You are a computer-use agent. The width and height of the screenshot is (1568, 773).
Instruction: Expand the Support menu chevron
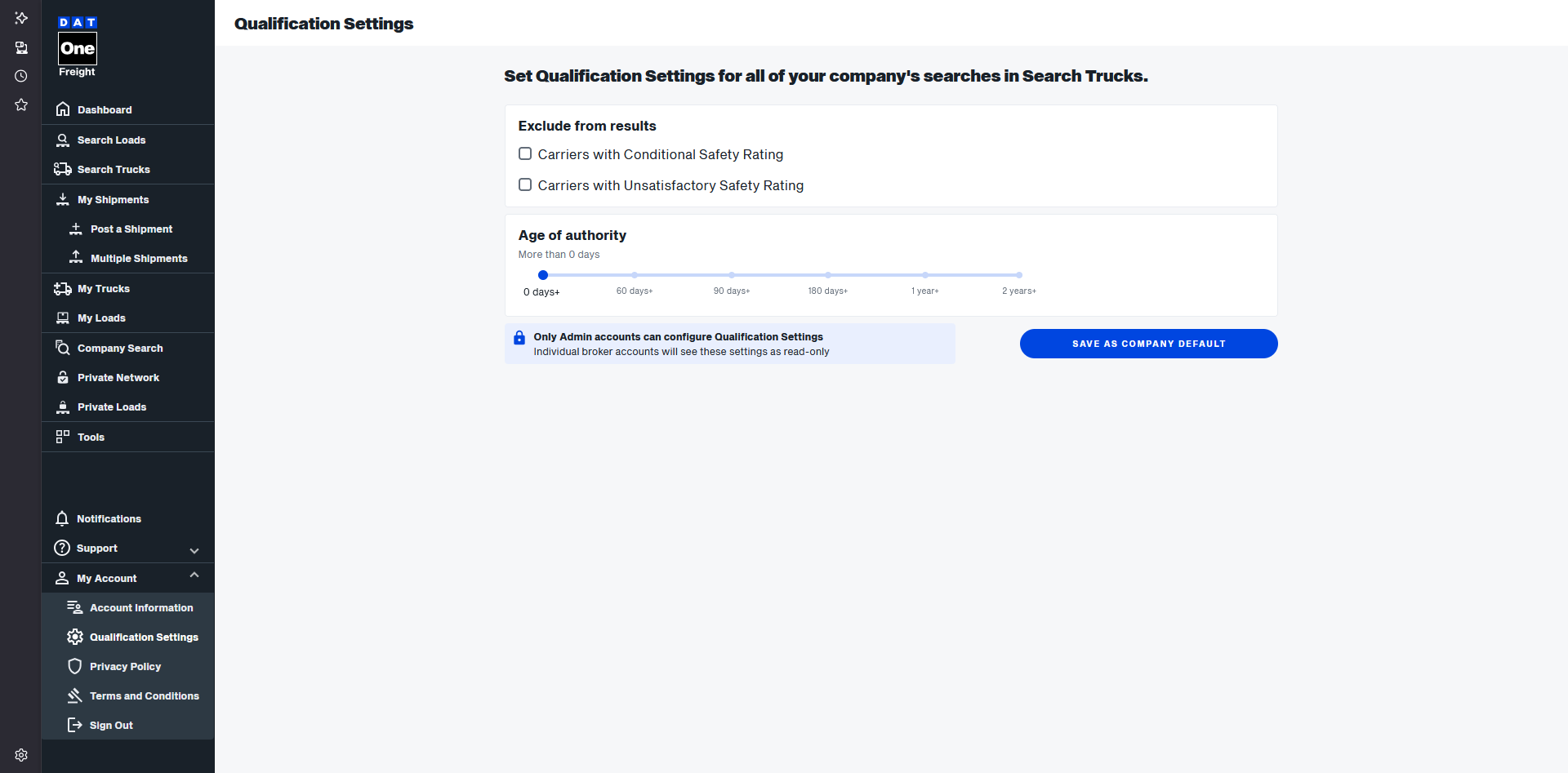click(x=194, y=550)
